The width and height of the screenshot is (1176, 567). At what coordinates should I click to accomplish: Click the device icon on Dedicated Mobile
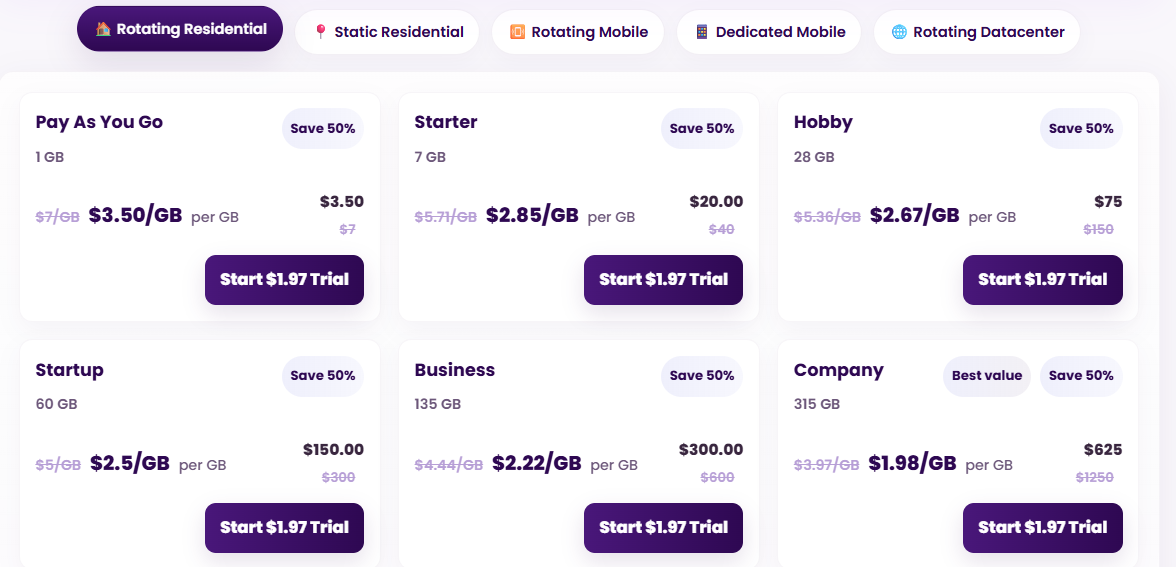702,32
